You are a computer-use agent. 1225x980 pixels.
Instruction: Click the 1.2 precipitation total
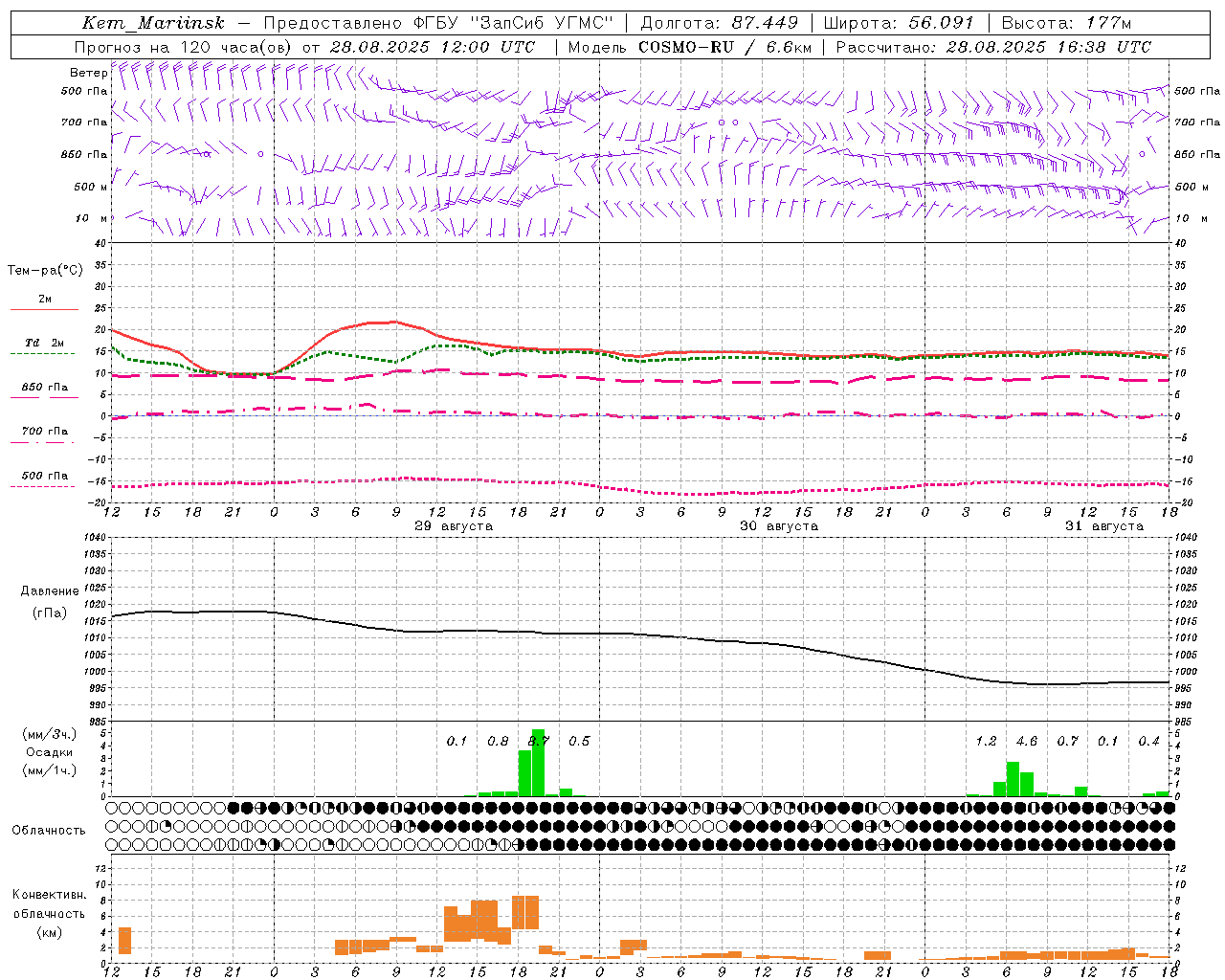tap(986, 742)
